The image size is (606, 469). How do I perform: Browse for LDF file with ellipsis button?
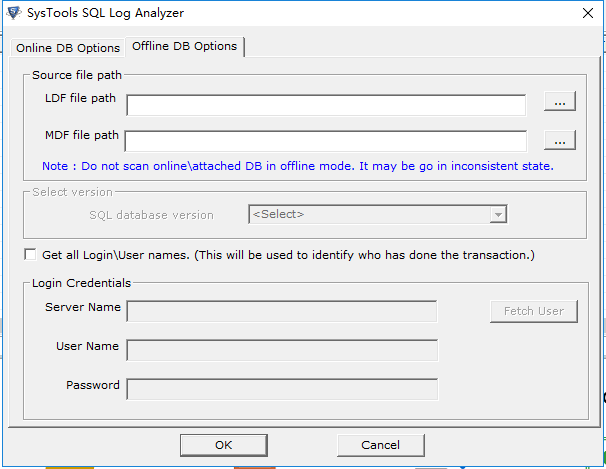pos(560,102)
